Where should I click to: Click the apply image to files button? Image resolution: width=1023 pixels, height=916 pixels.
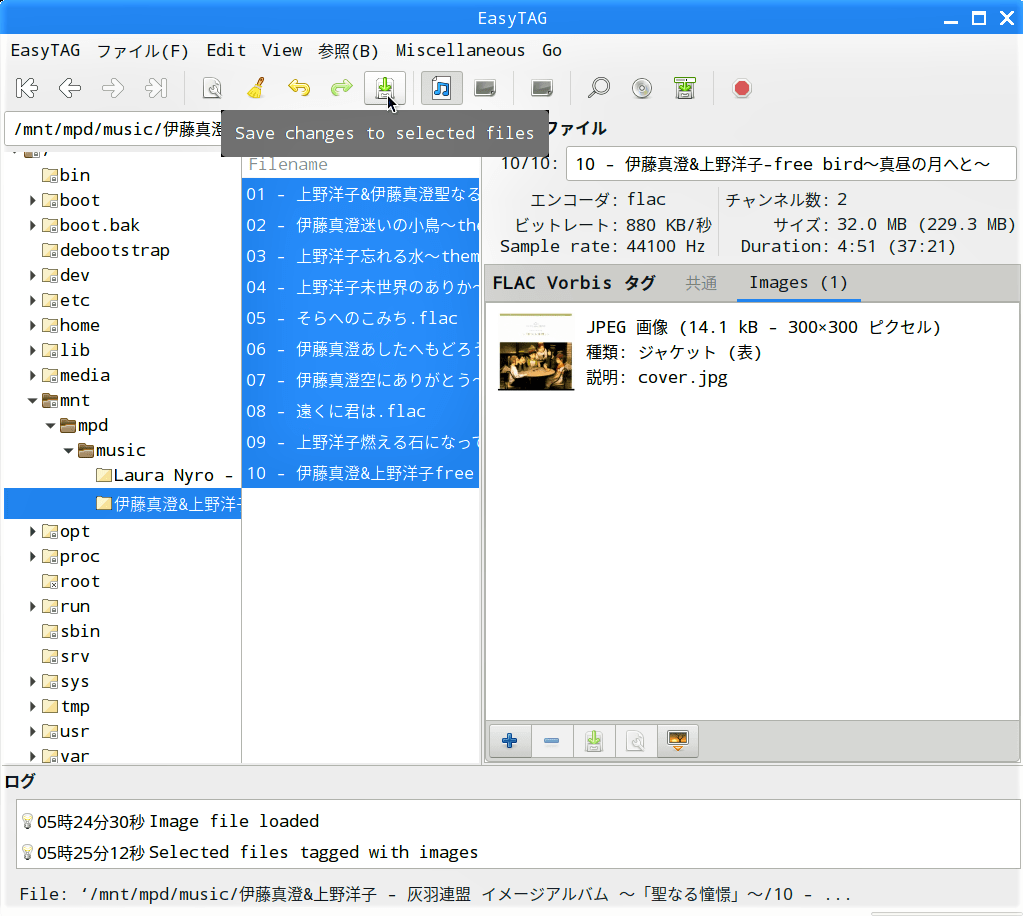678,741
